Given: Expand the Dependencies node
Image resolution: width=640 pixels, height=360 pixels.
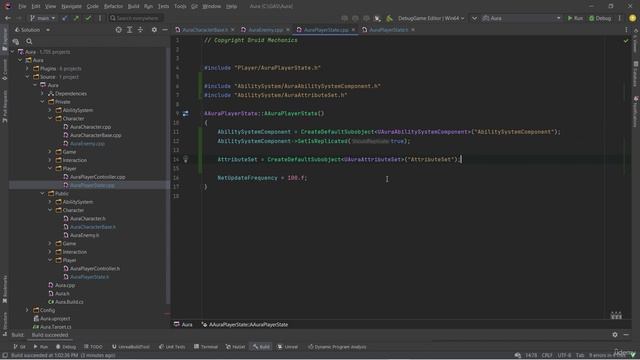Looking at the screenshot, I should (42, 93).
